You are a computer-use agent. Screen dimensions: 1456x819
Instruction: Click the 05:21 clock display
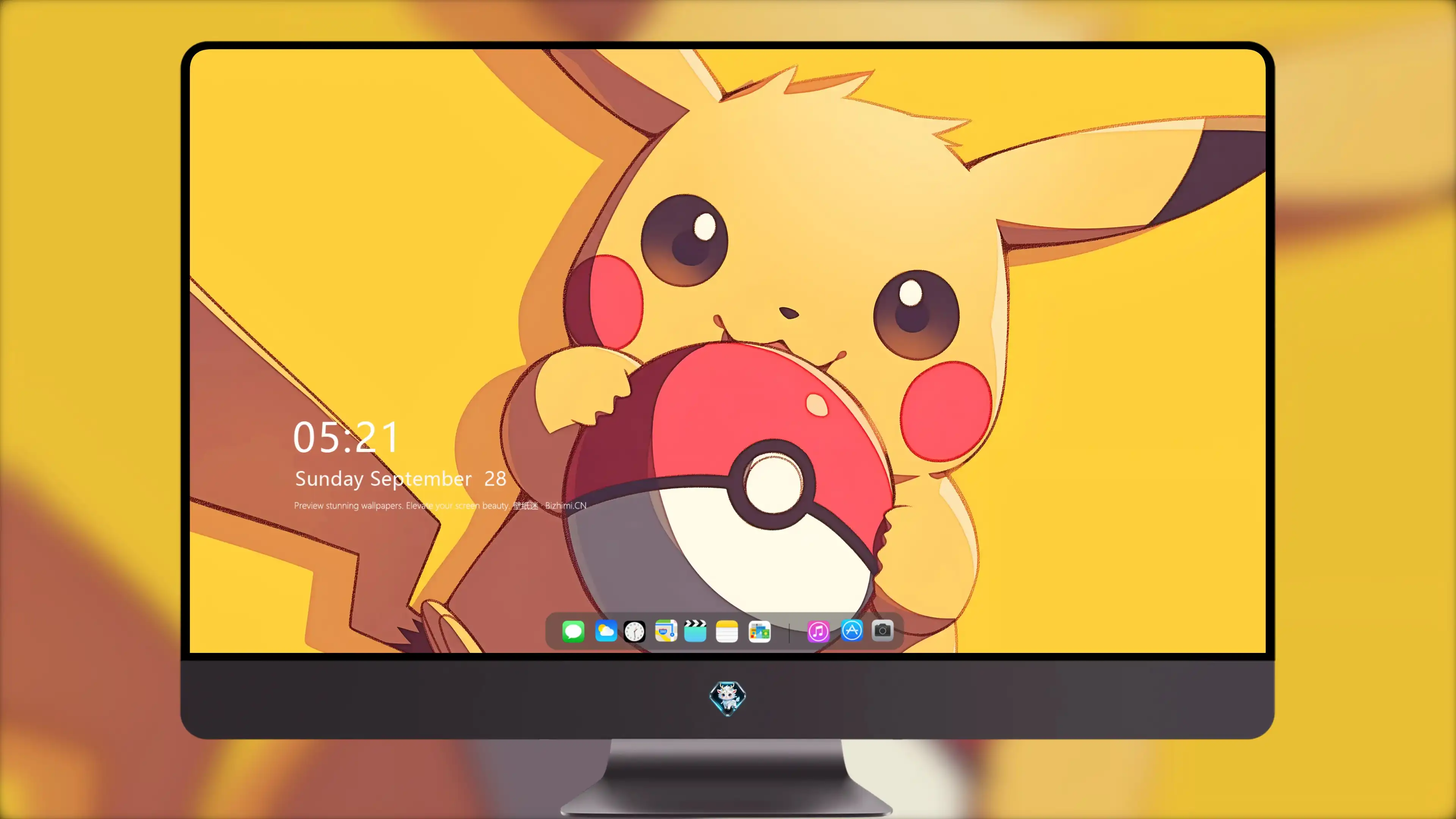(346, 437)
